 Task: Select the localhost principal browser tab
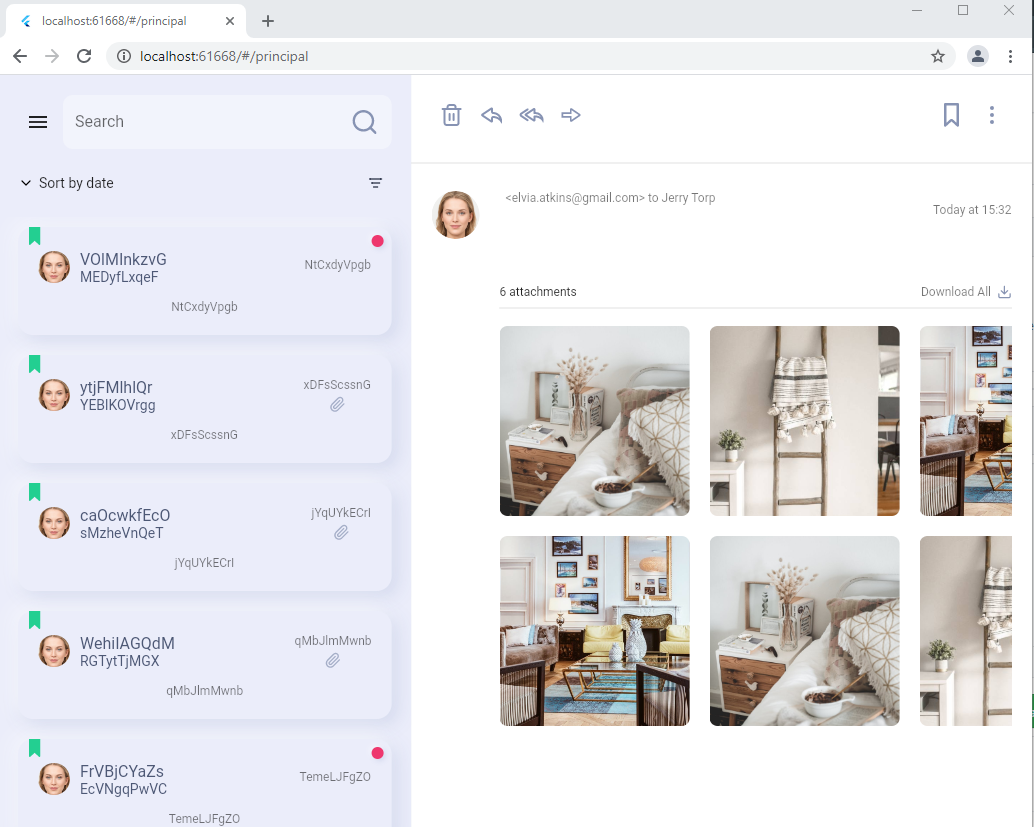tap(120, 20)
